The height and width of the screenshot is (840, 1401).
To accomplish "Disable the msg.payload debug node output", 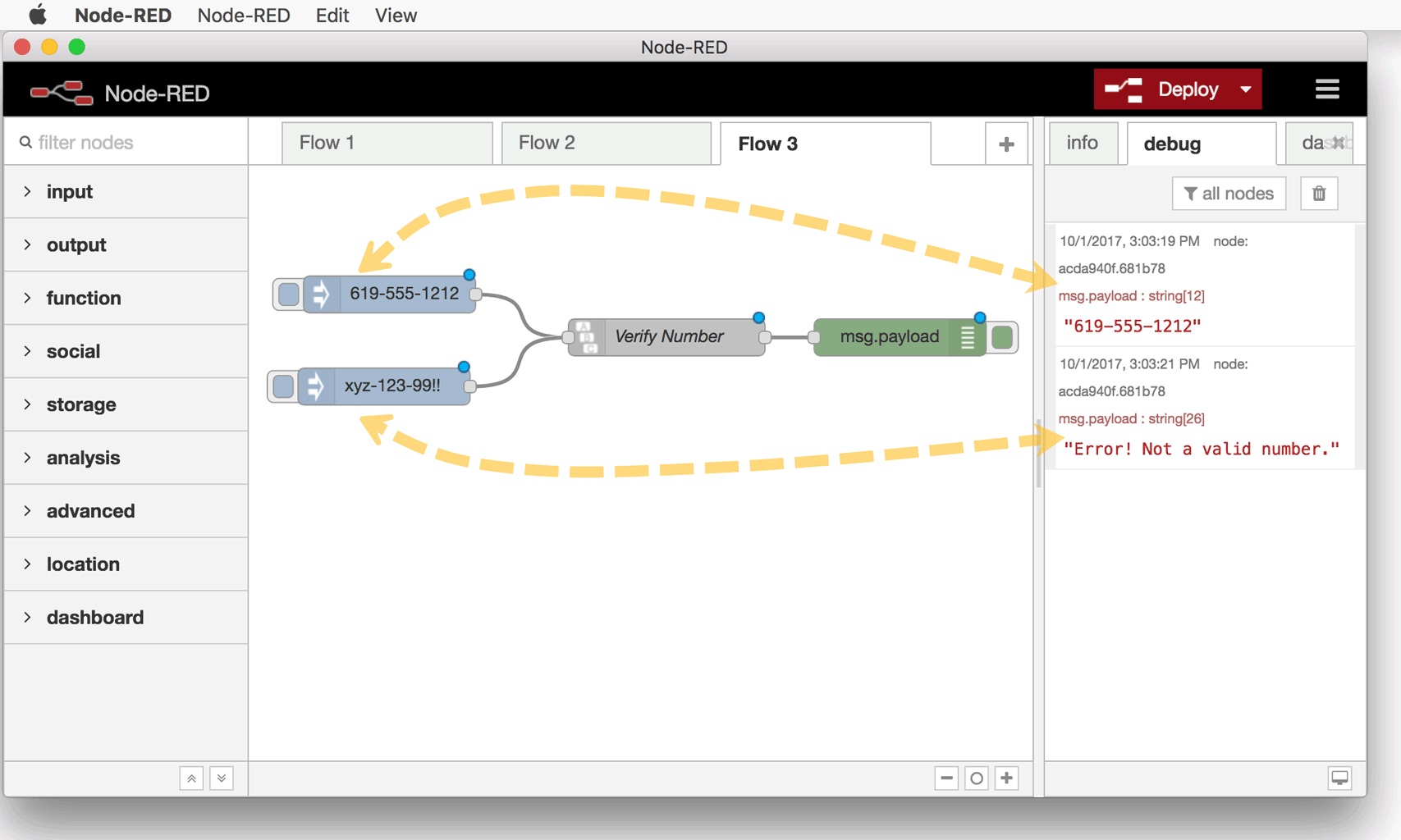I will pyautogui.click(x=1002, y=336).
